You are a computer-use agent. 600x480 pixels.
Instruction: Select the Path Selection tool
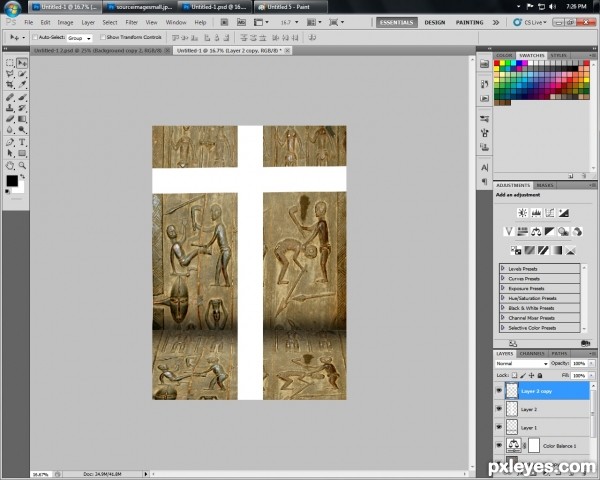point(10,153)
